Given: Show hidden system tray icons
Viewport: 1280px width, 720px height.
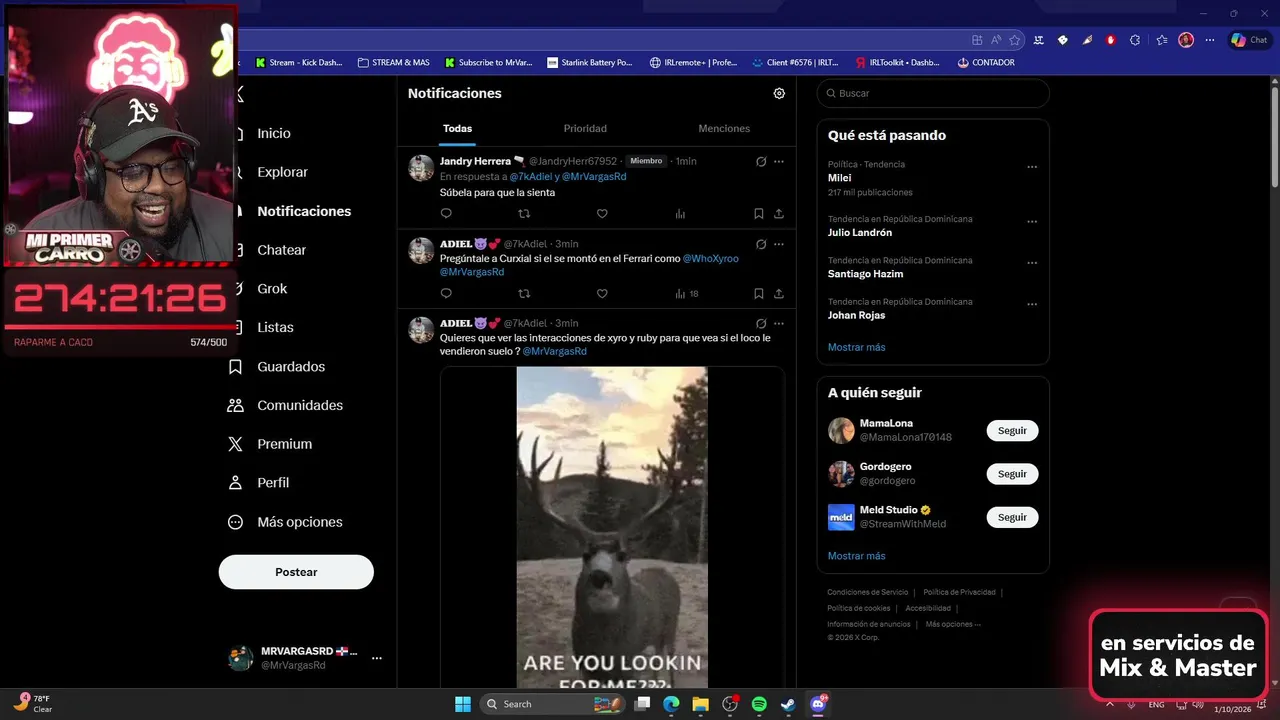Looking at the screenshot, I should point(1109,704).
